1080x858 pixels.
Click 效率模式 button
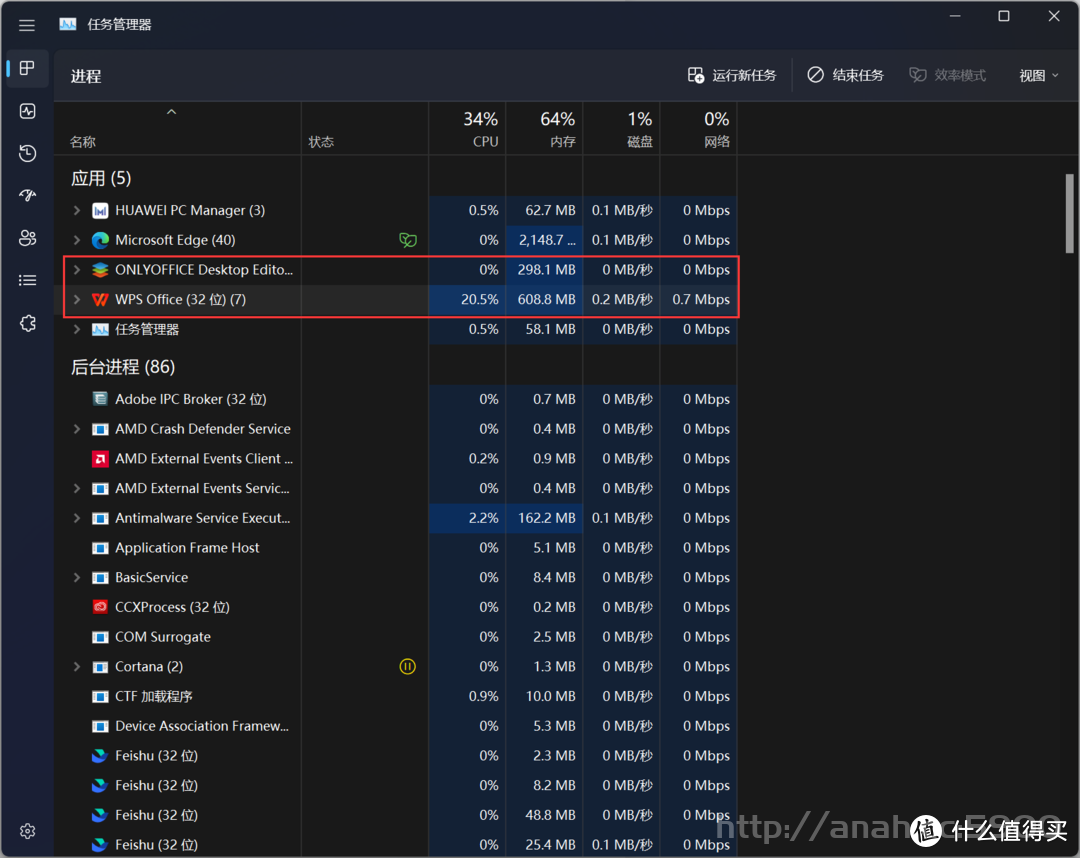pos(948,75)
